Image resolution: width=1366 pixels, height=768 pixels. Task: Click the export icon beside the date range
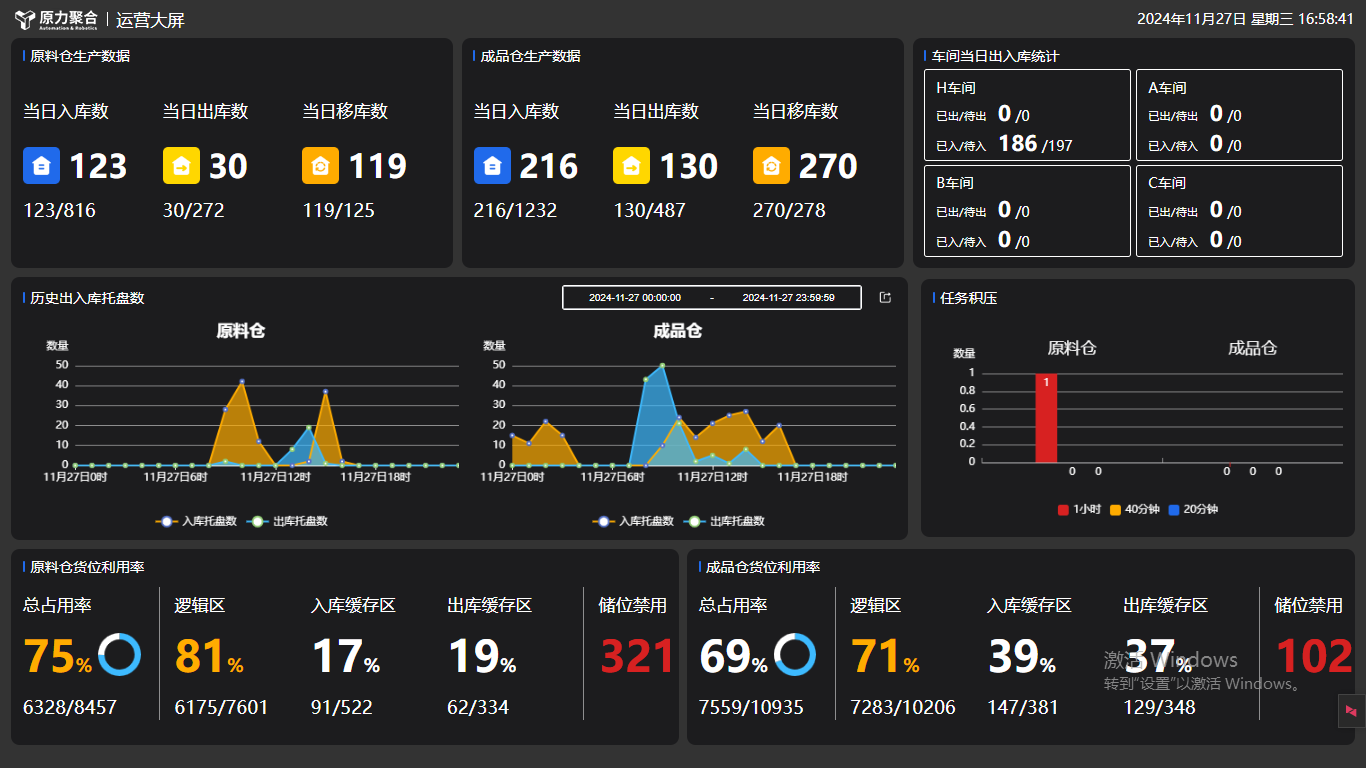click(x=885, y=297)
